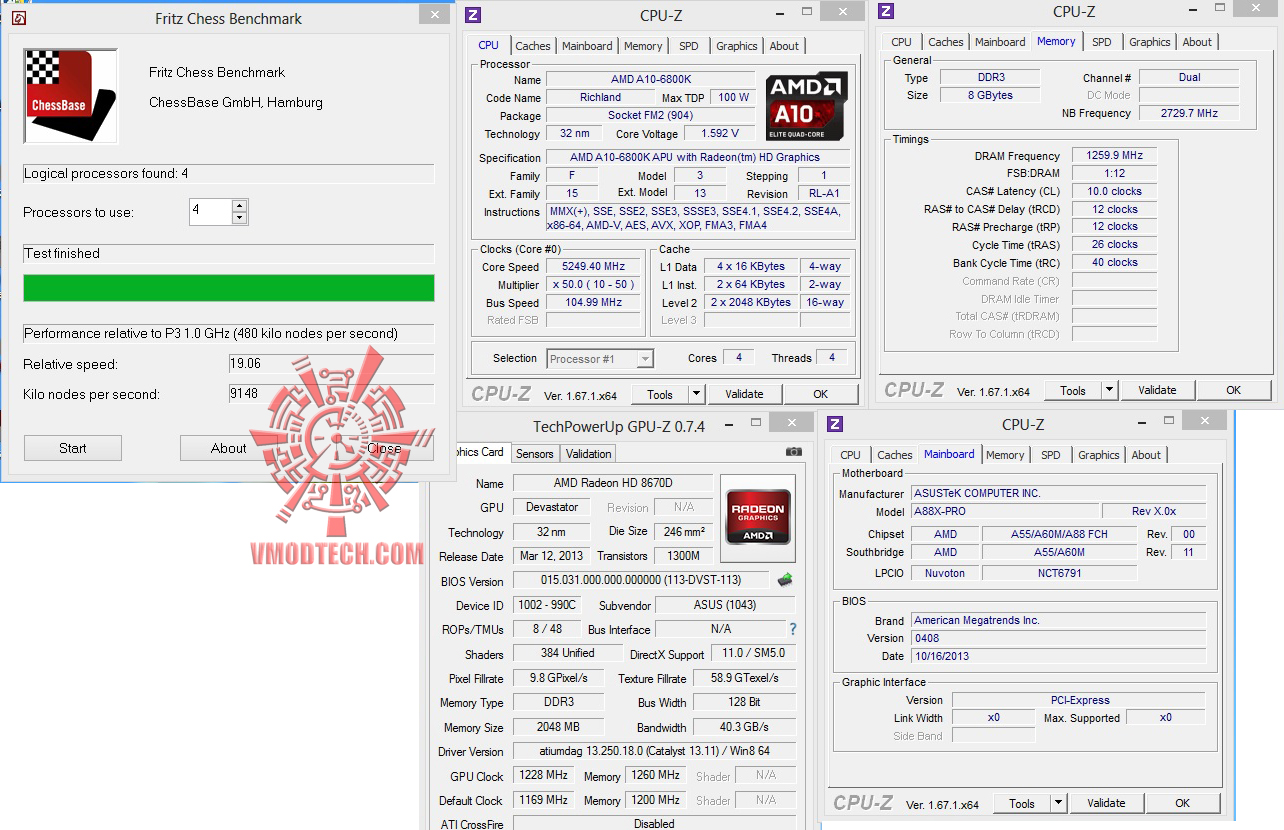The image size is (1284, 830).
Task: Open the Mainboard tab in the CPU-Z Memory window
Action: pyautogui.click(x=1000, y=42)
